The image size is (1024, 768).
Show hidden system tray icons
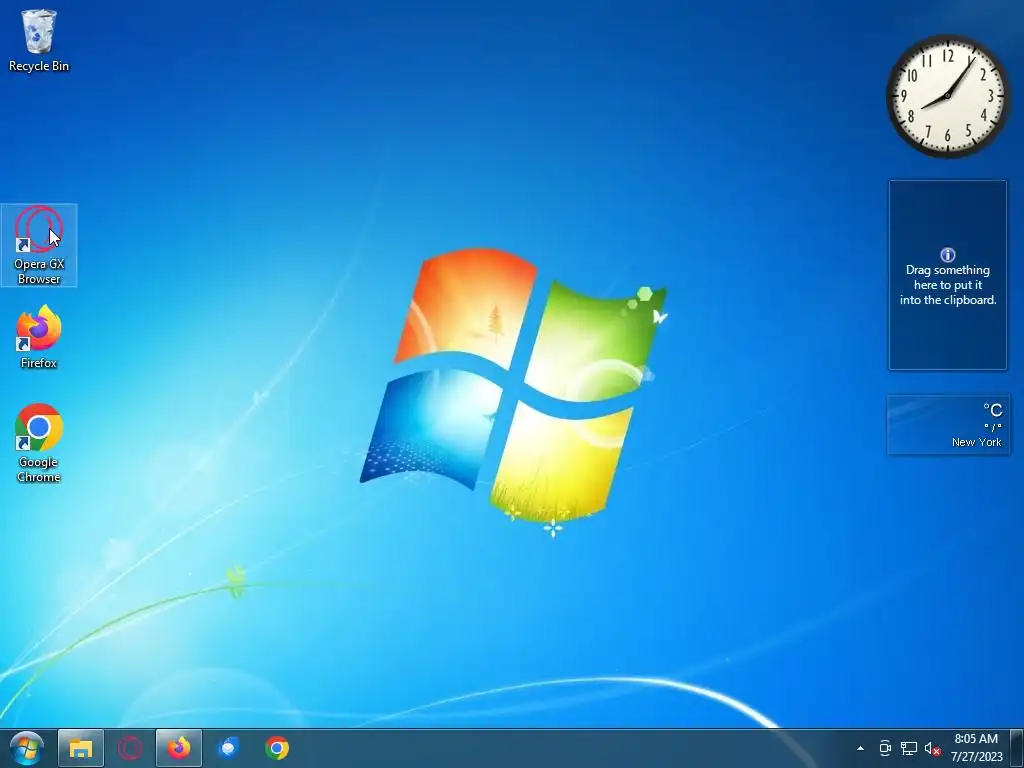[860, 748]
